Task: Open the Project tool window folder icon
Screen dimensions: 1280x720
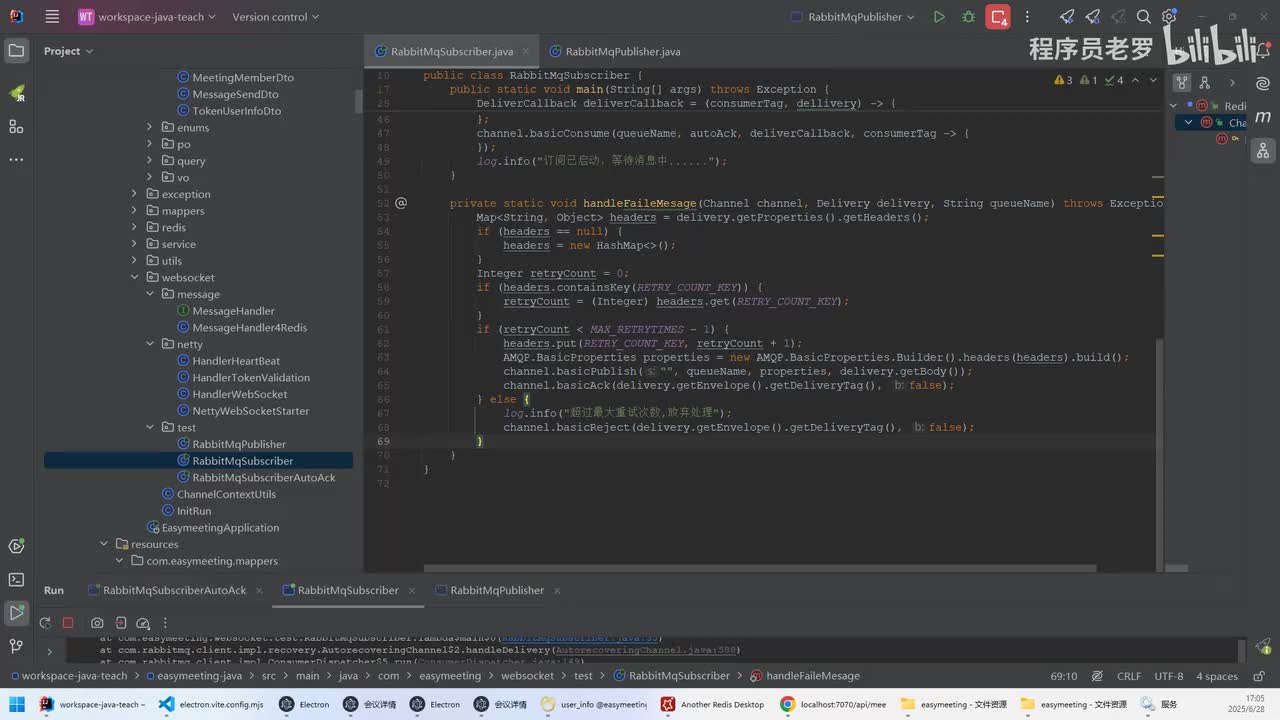Action: point(16,51)
